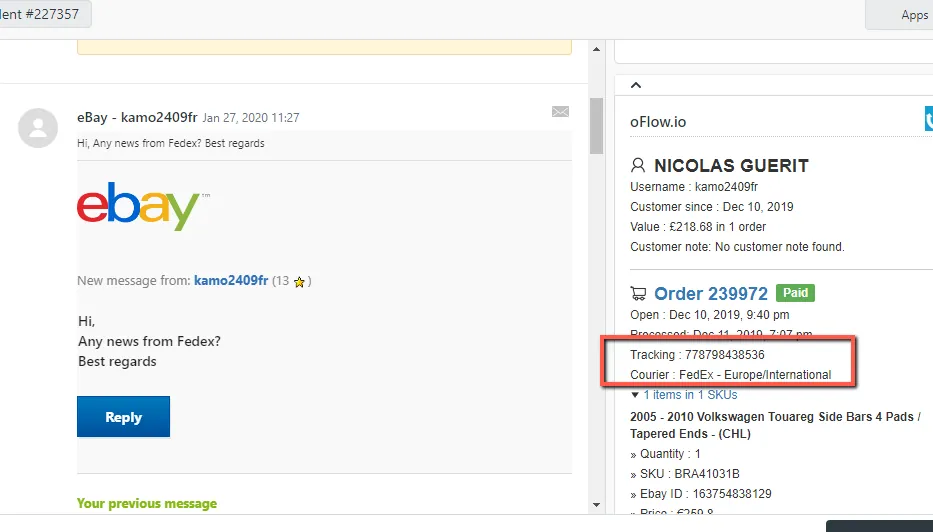Click the message pane scrollbar thumb
Screen dimensions: 933x532
[596, 126]
